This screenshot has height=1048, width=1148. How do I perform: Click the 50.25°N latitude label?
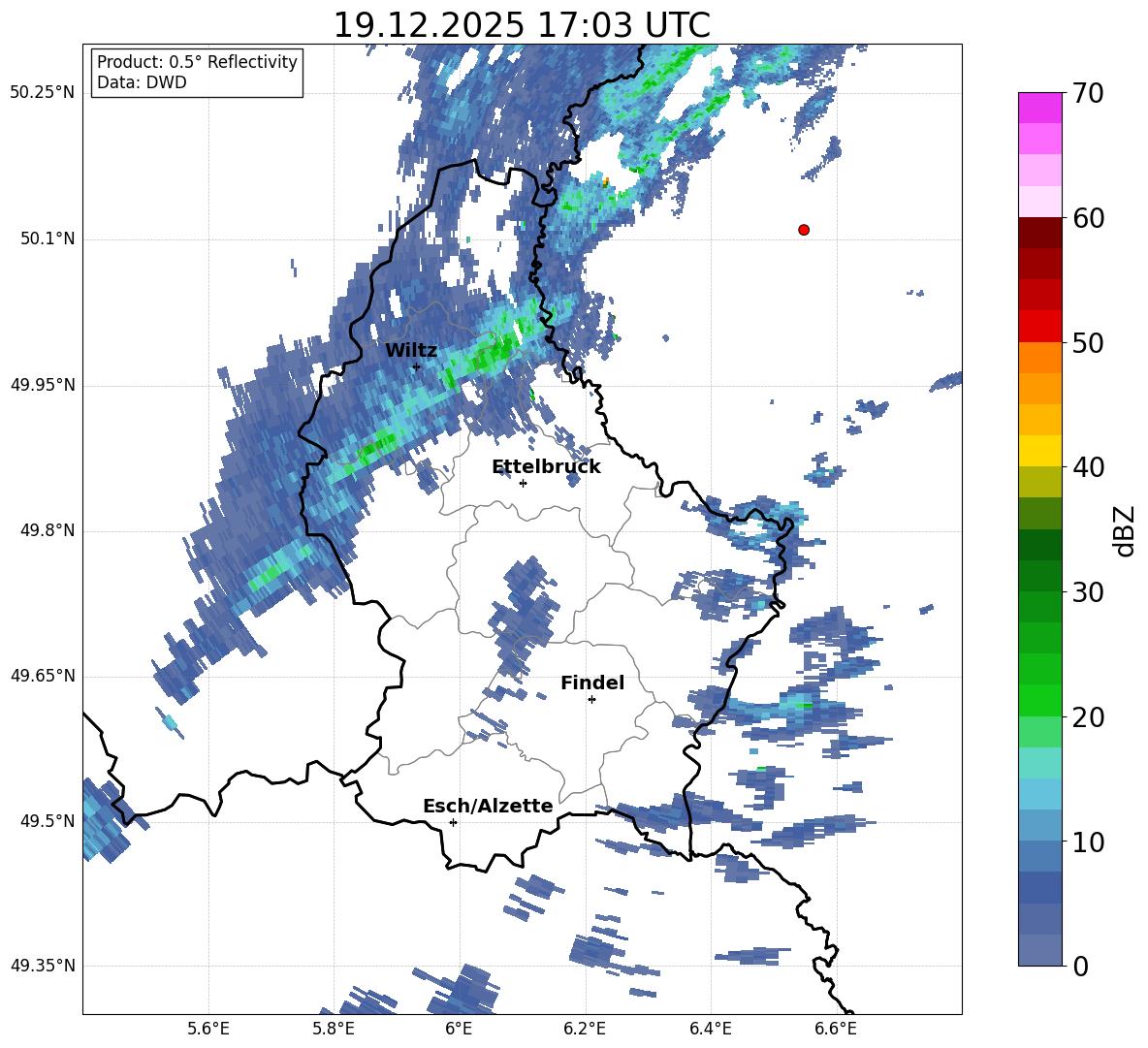pyautogui.click(x=43, y=93)
